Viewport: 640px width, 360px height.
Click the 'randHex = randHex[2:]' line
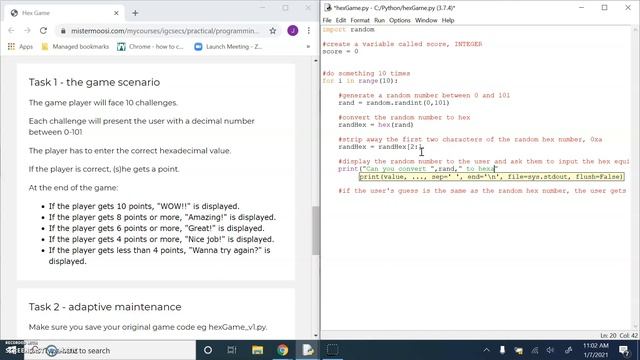(381, 147)
